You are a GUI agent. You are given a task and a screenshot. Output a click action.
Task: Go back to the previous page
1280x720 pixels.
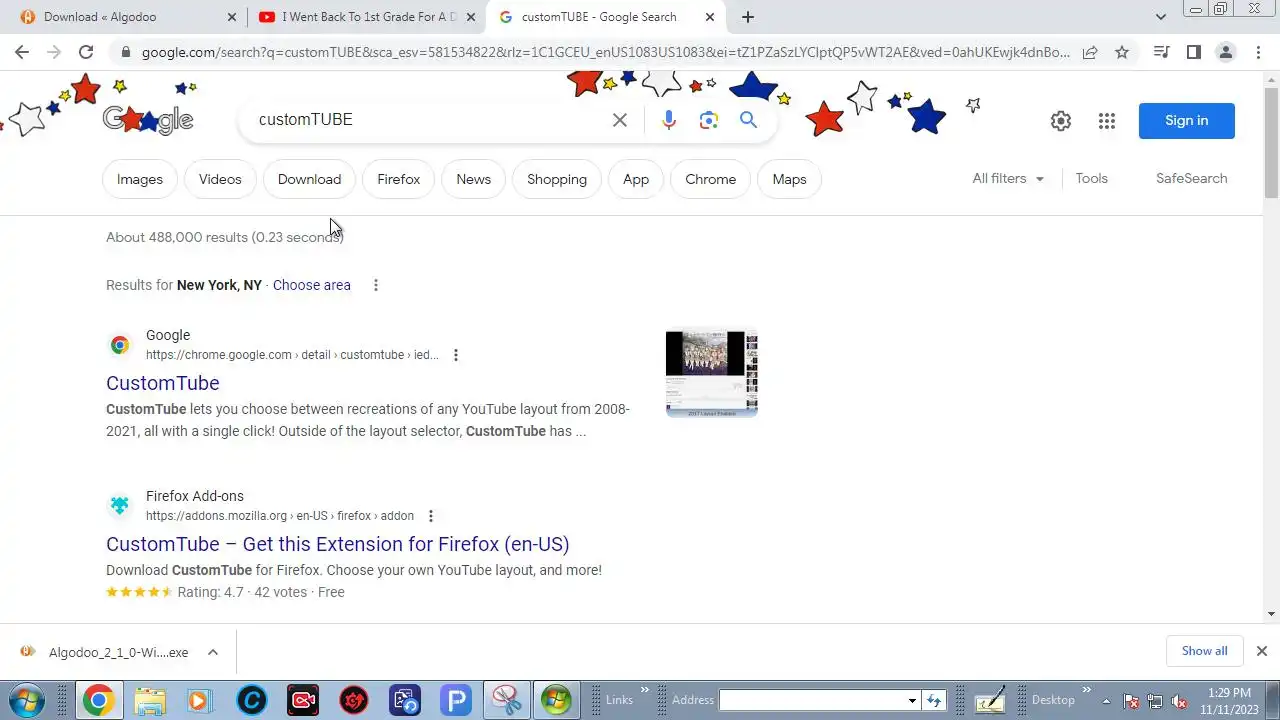[22, 52]
